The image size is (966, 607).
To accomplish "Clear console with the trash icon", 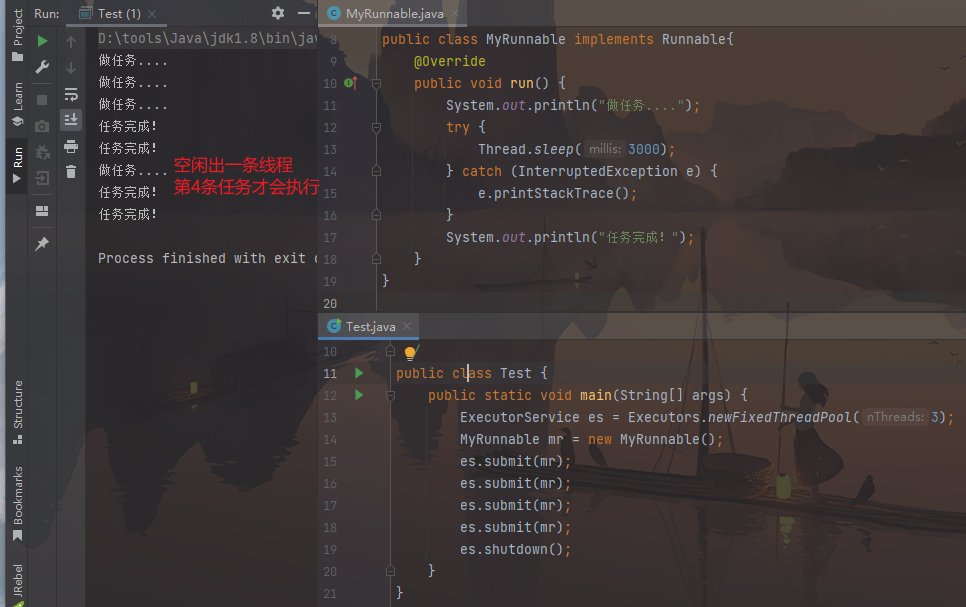I will point(71,172).
